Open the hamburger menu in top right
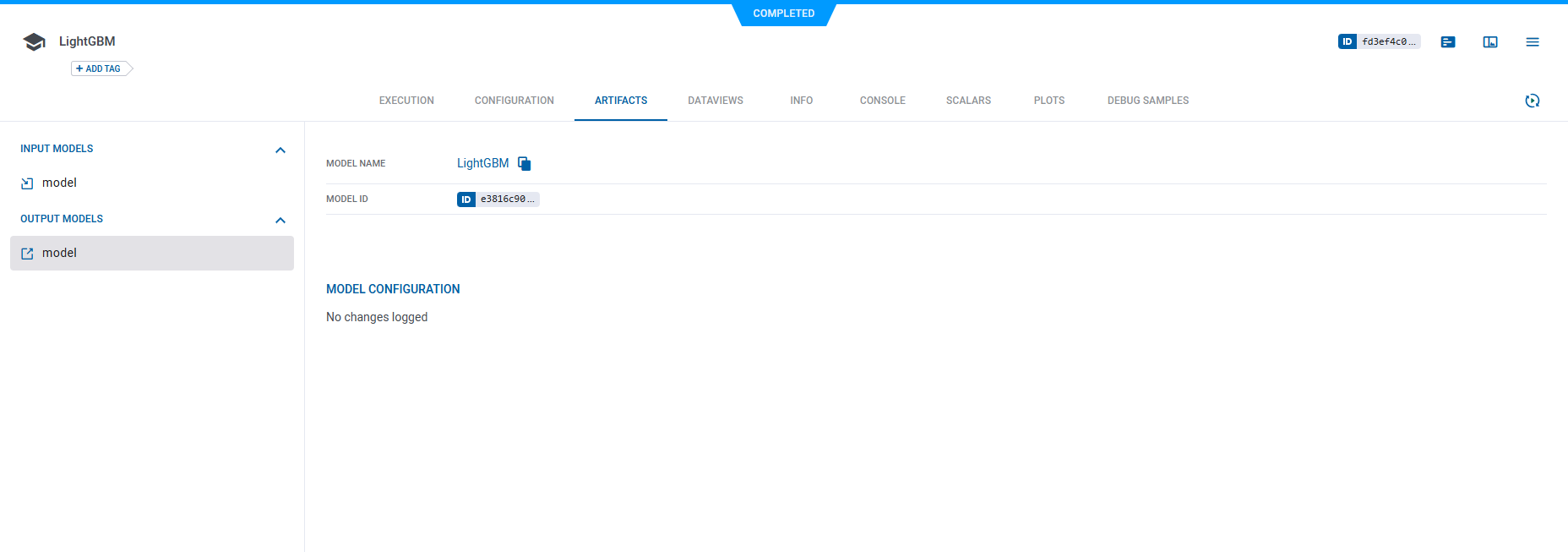 [1532, 41]
